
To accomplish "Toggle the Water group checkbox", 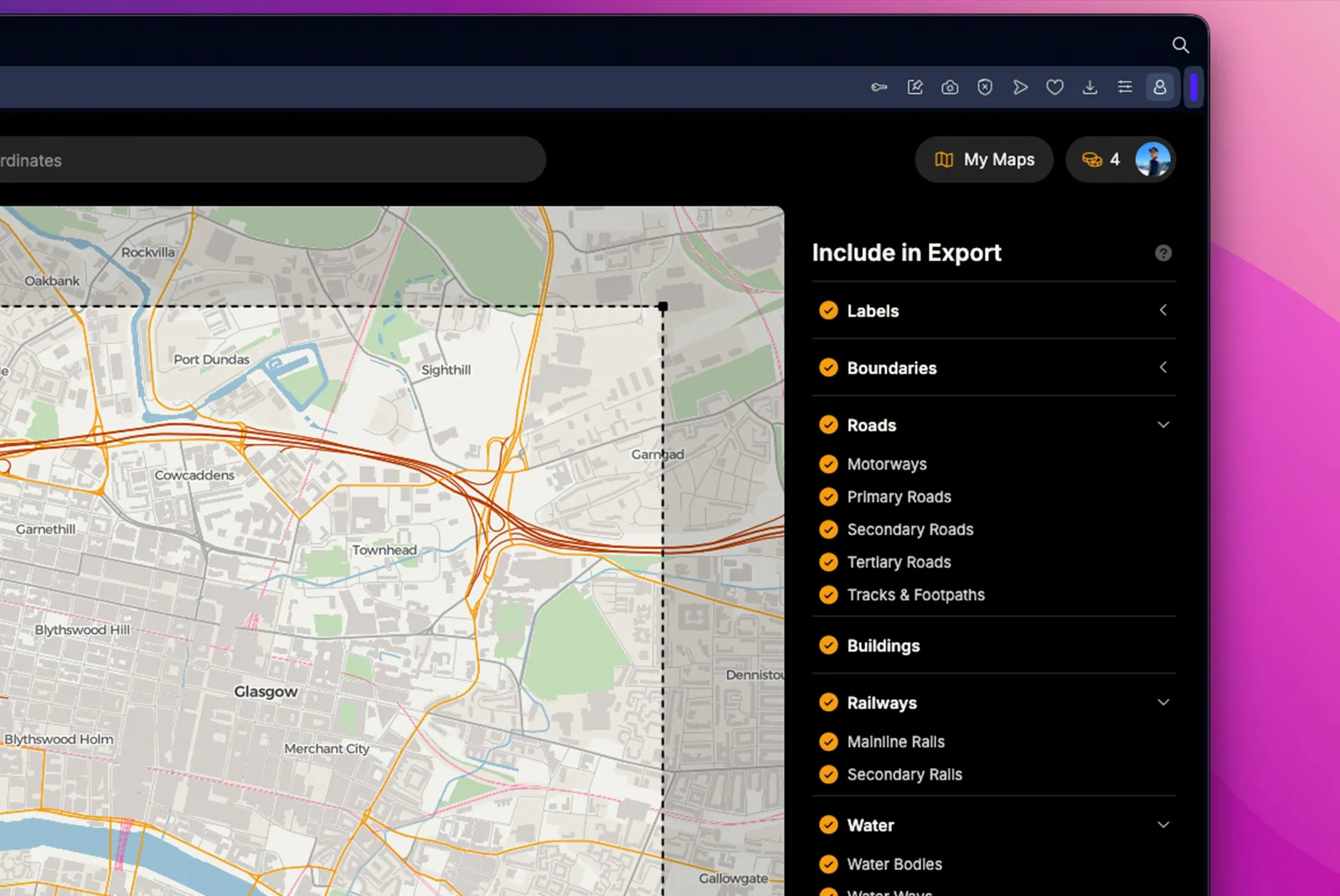I will click(828, 825).
